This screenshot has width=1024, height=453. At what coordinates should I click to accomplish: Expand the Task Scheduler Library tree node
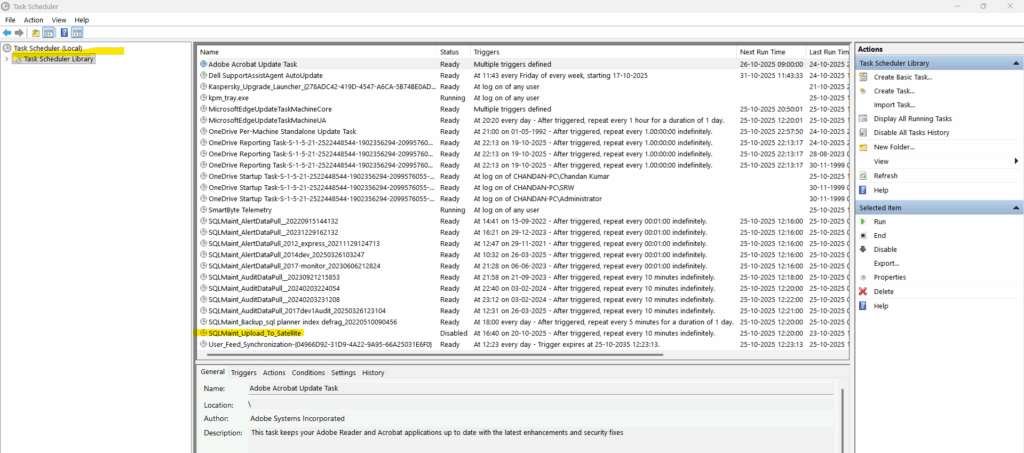[x=8, y=59]
